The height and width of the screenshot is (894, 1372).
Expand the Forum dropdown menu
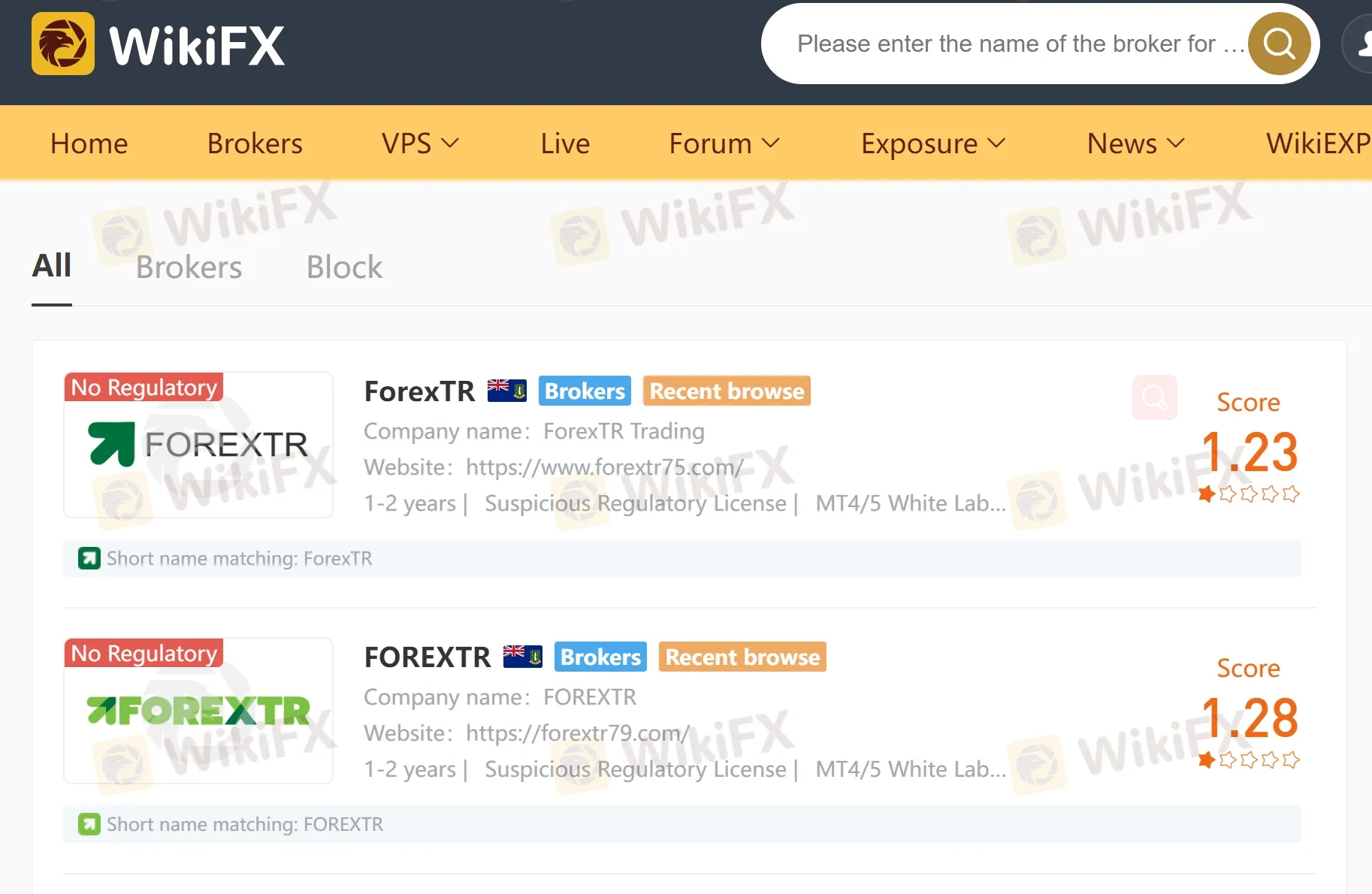pyautogui.click(x=724, y=143)
